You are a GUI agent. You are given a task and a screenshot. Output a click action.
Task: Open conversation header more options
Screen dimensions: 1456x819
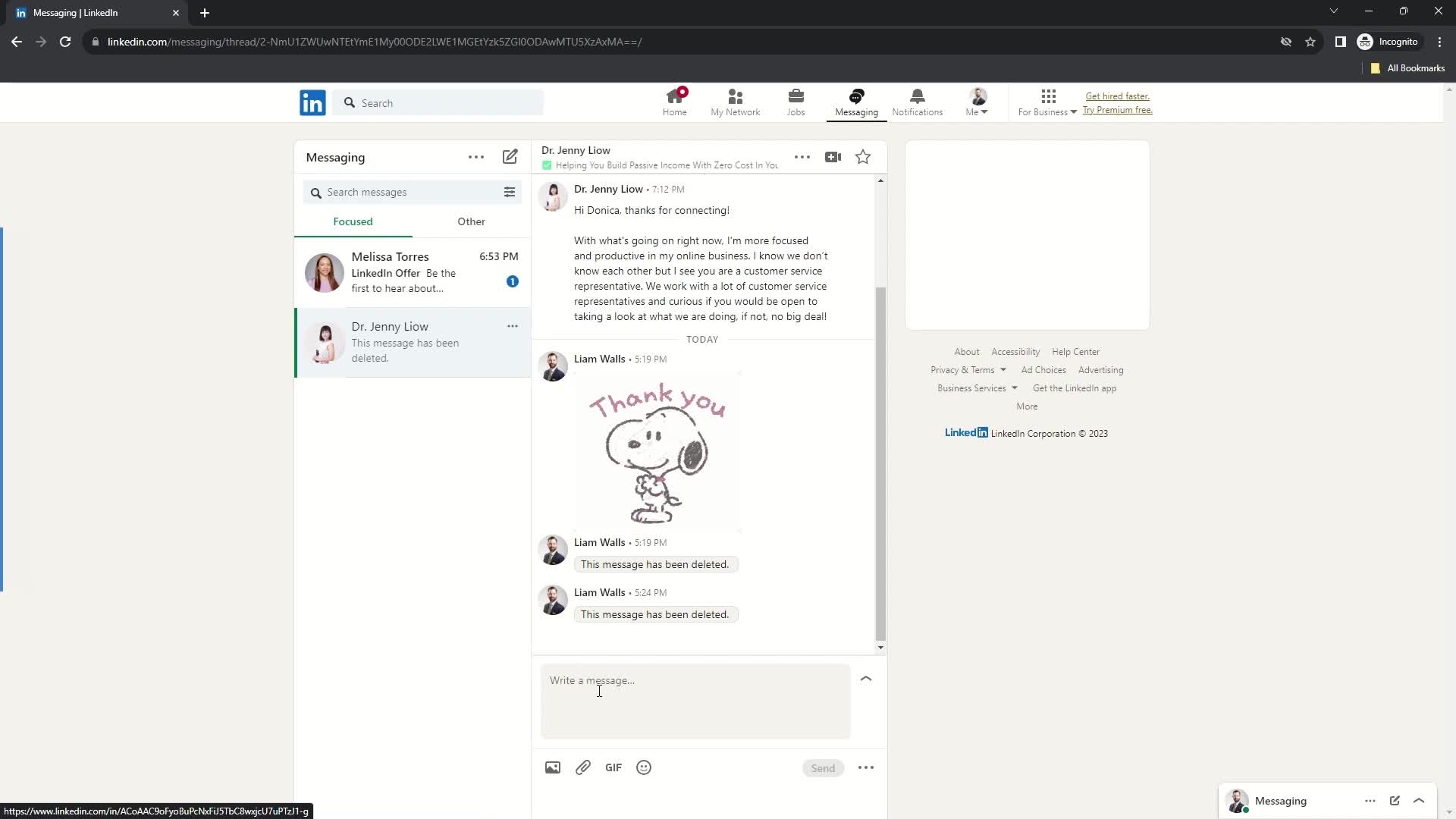point(802,157)
